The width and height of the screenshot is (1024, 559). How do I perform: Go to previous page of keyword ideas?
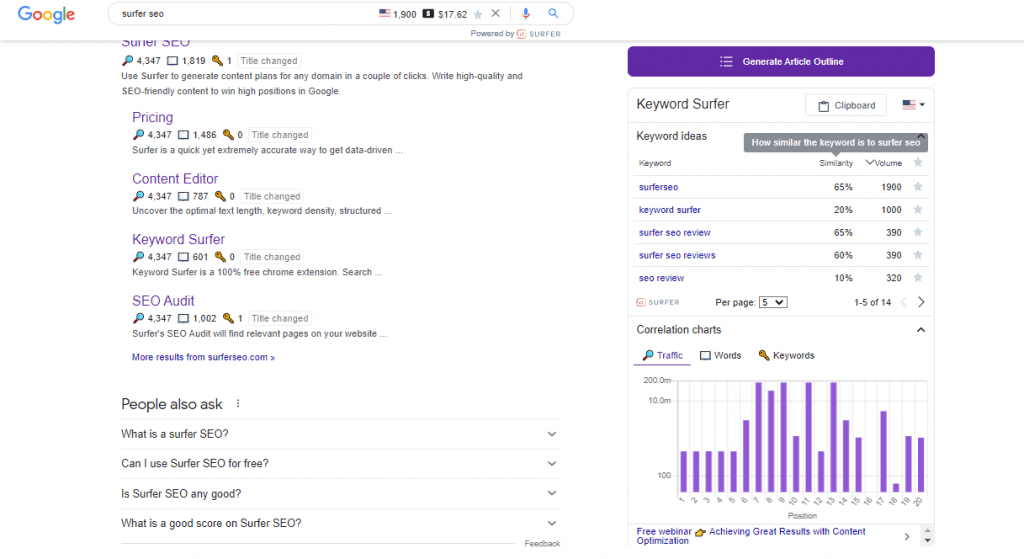[904, 302]
